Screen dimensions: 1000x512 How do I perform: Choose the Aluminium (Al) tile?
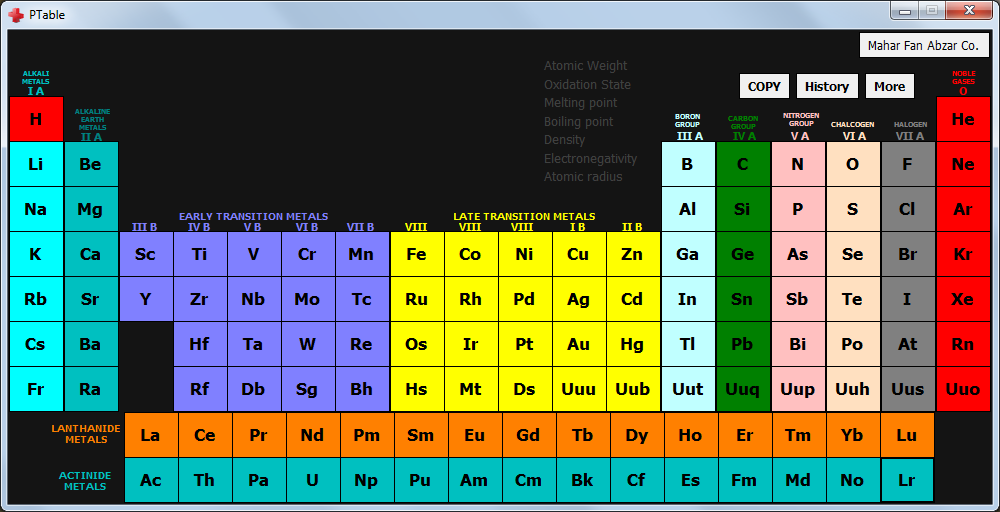[688, 209]
